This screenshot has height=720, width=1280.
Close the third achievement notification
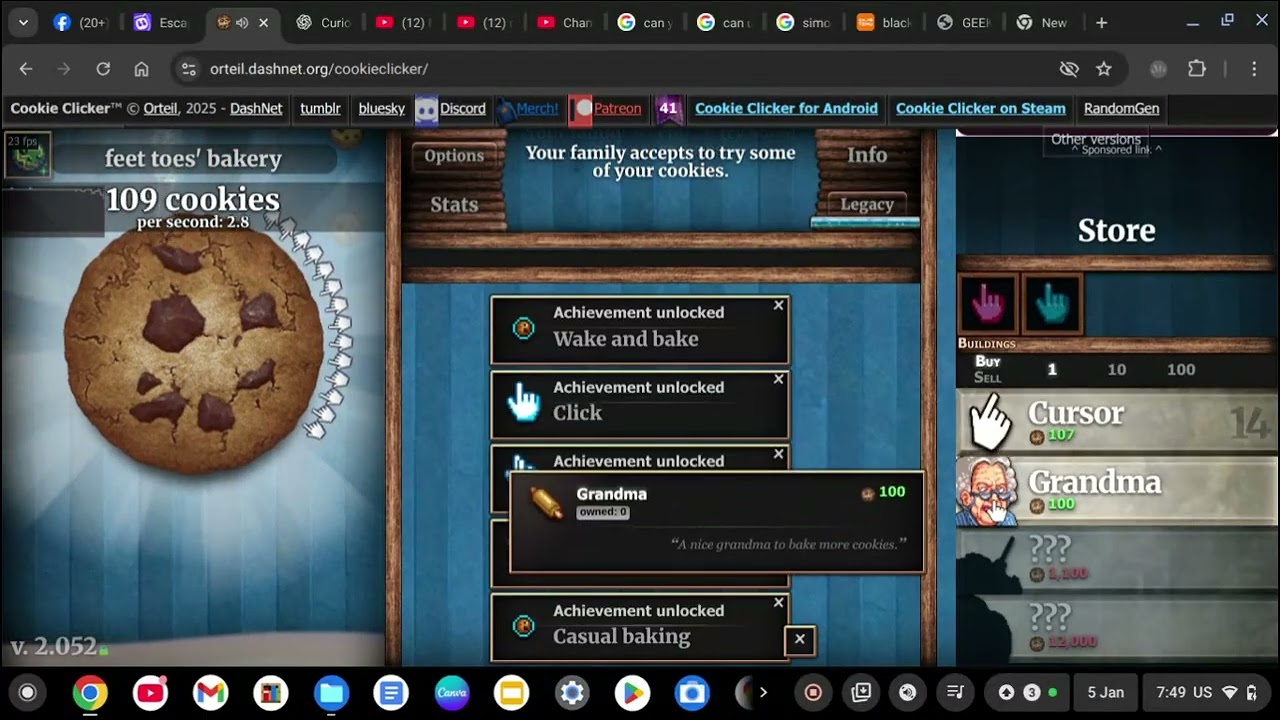779,454
